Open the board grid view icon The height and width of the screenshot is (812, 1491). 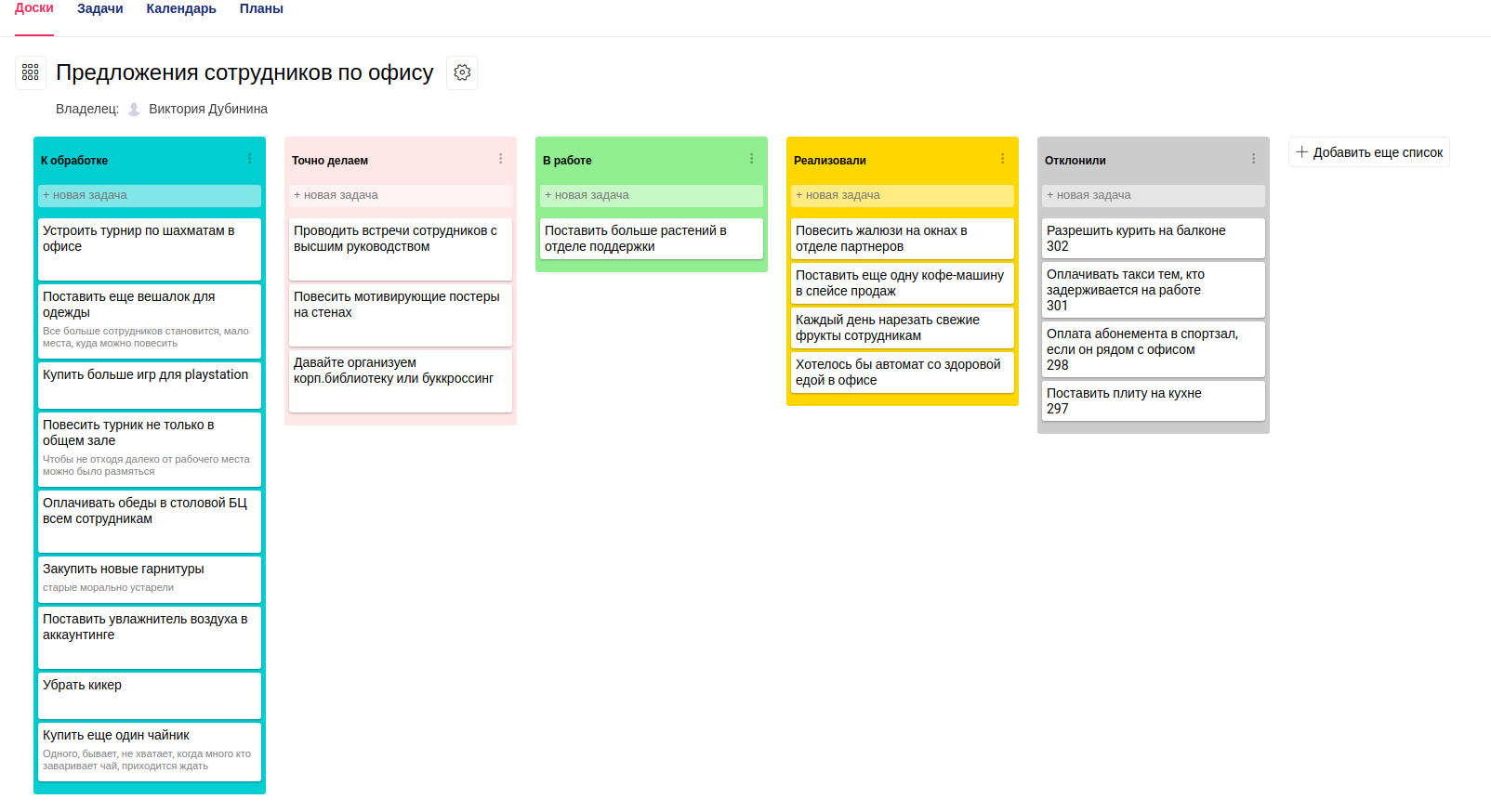[31, 72]
